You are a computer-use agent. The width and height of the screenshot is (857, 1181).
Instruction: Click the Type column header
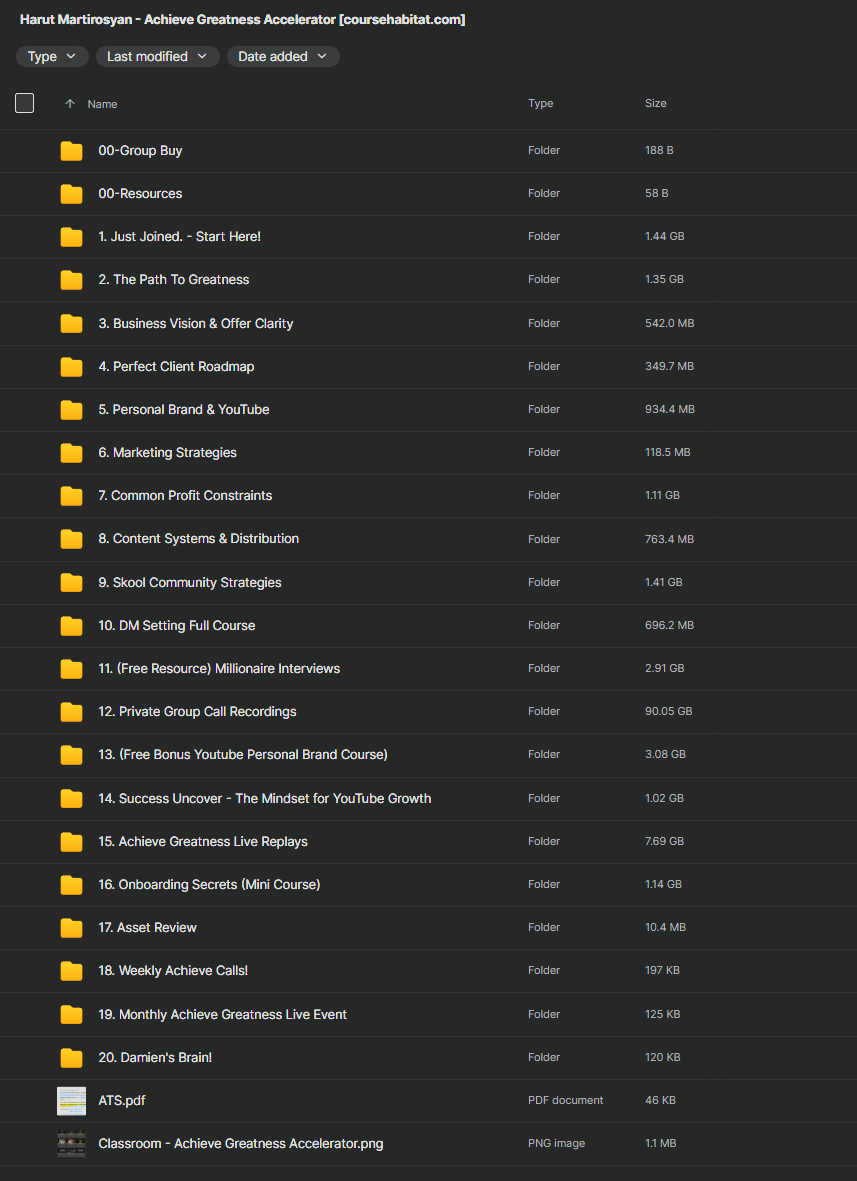point(541,104)
